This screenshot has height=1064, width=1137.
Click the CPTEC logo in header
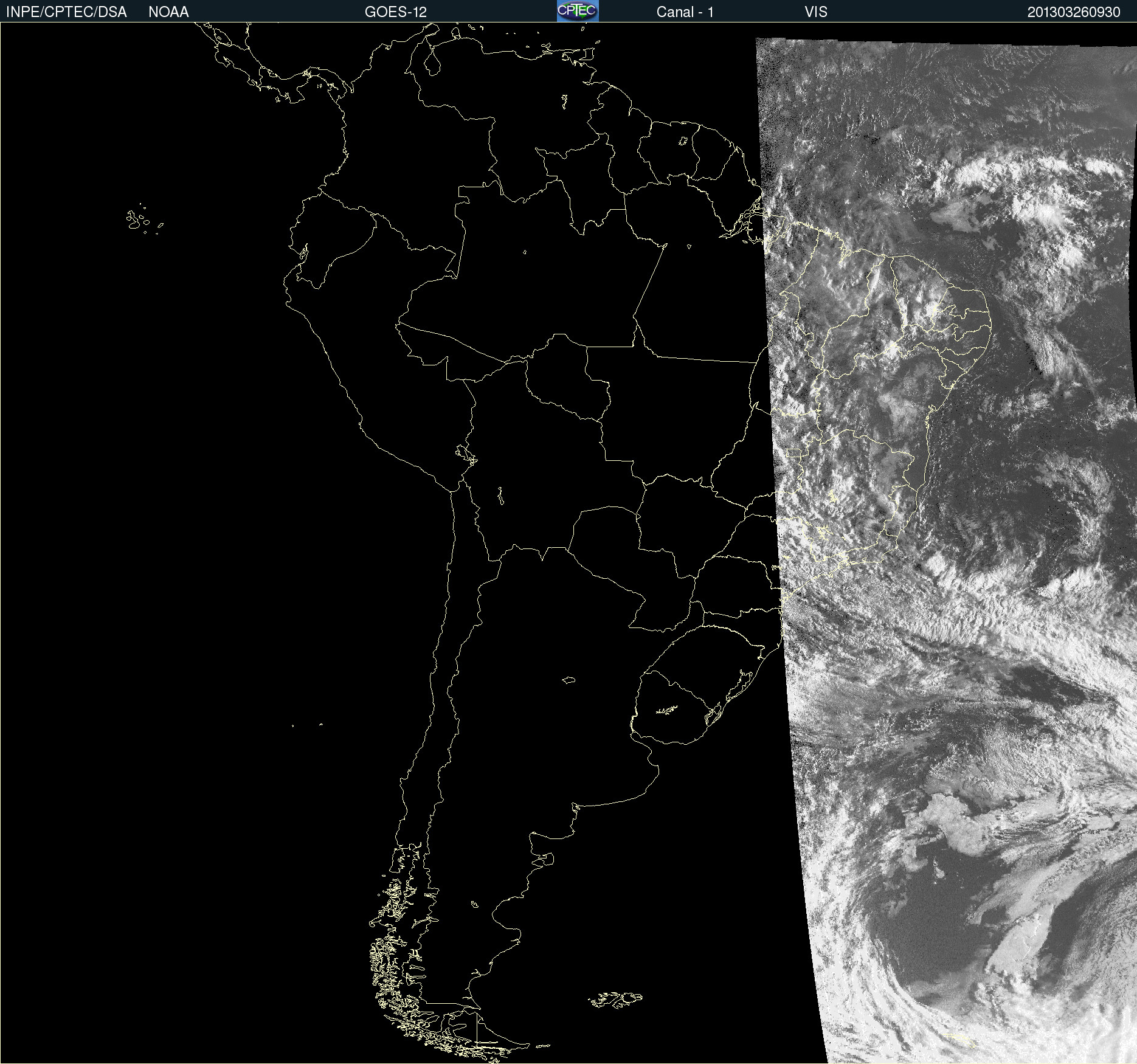click(x=578, y=11)
